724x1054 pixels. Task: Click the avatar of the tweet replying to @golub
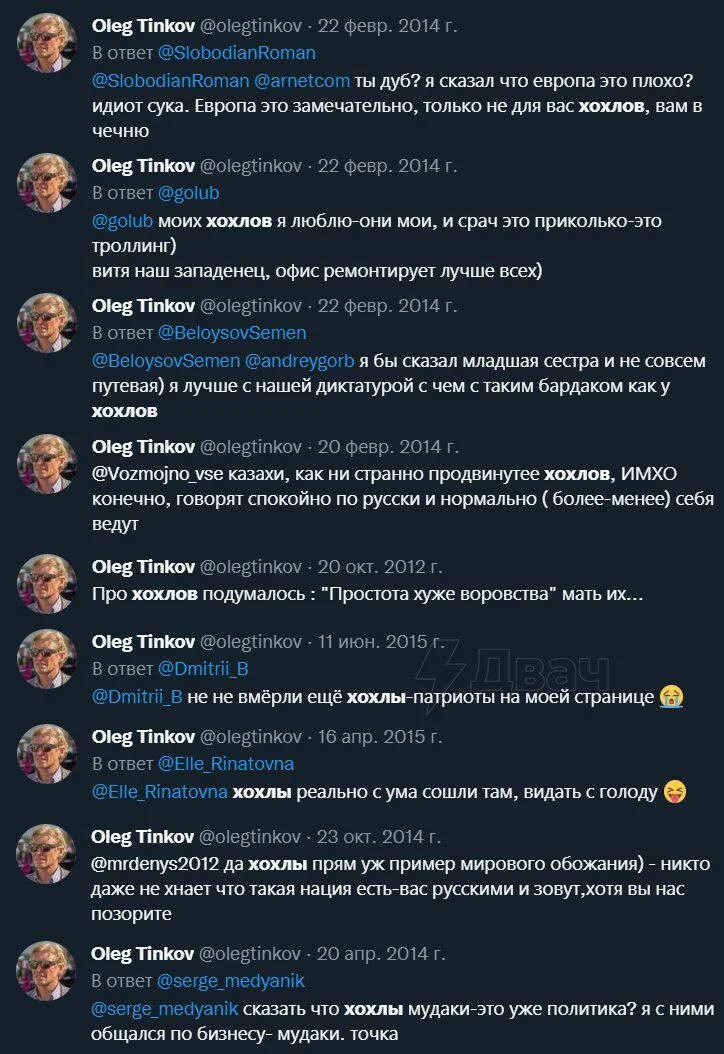[46, 183]
